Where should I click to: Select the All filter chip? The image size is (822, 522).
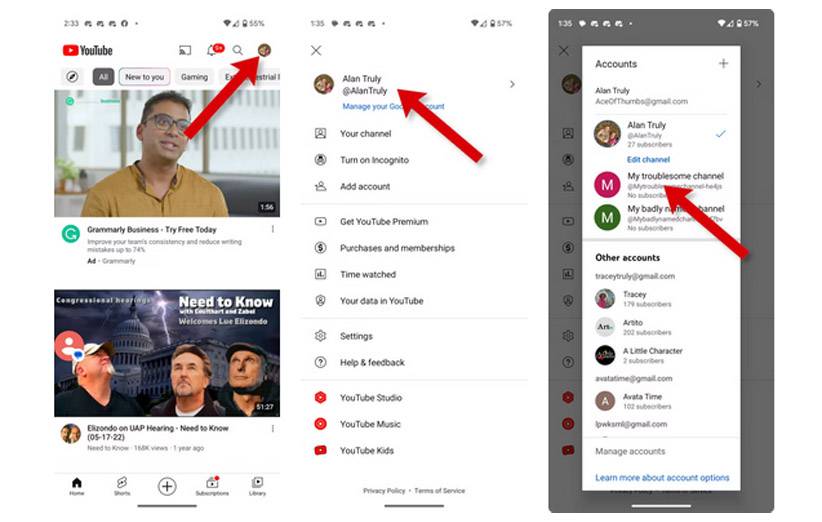pos(103,77)
